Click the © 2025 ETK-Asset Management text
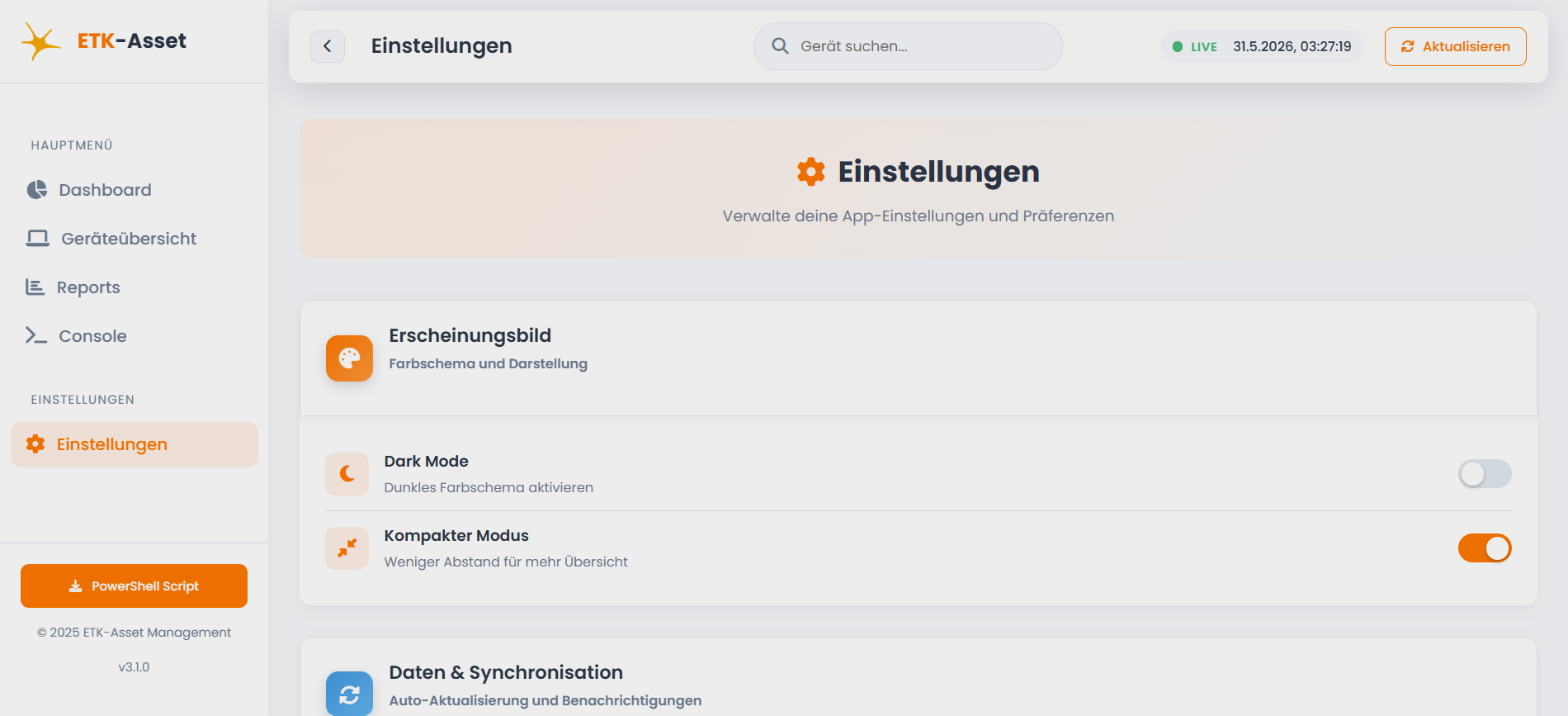 pyautogui.click(x=134, y=633)
